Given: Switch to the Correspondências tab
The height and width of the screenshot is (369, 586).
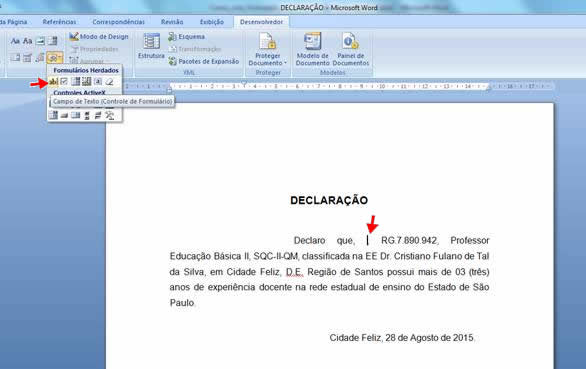Looking at the screenshot, I should click(118, 22).
